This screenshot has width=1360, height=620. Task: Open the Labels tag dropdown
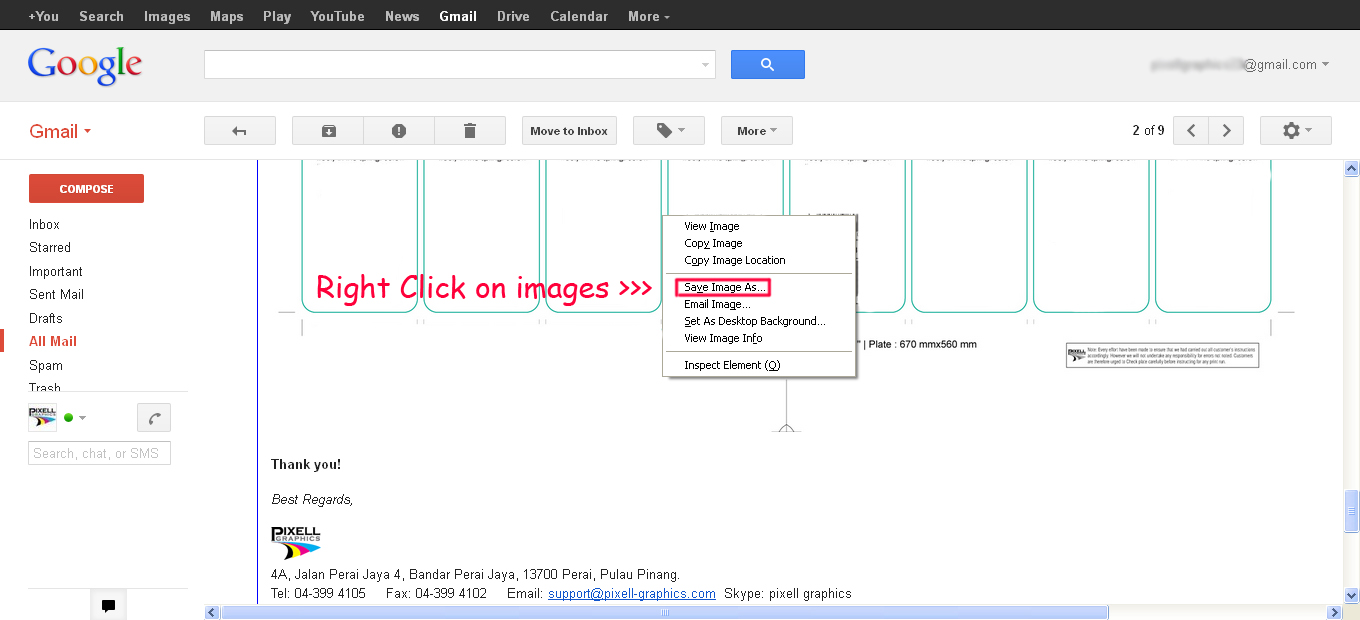tap(669, 131)
